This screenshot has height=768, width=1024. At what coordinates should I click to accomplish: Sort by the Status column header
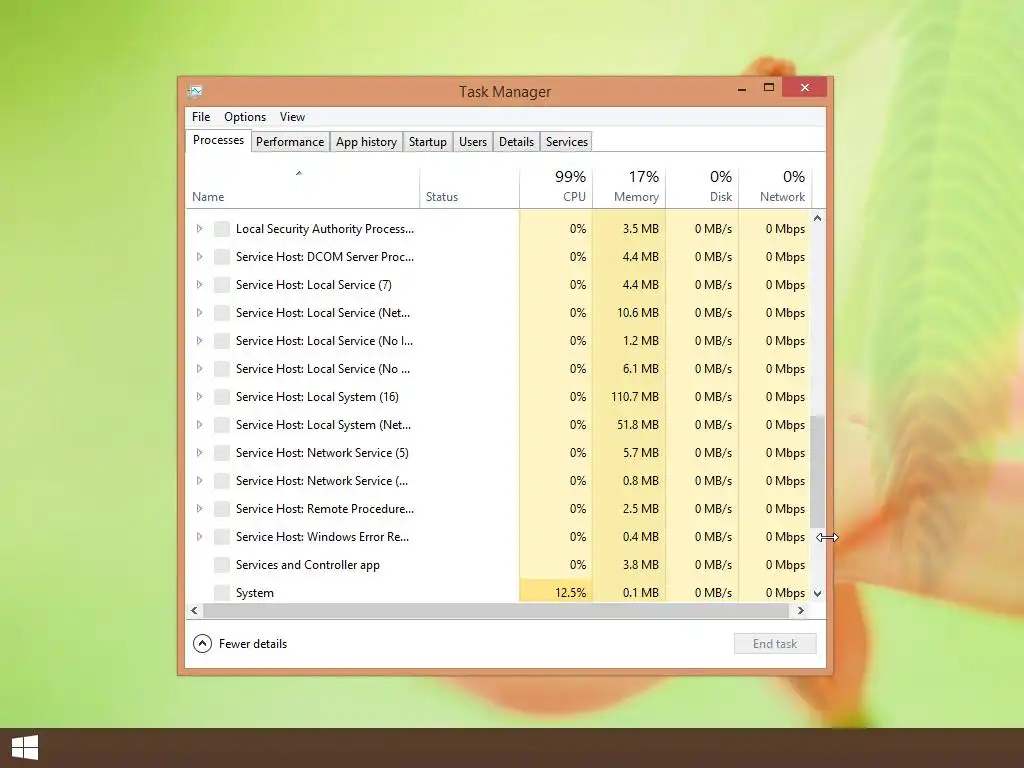470,187
